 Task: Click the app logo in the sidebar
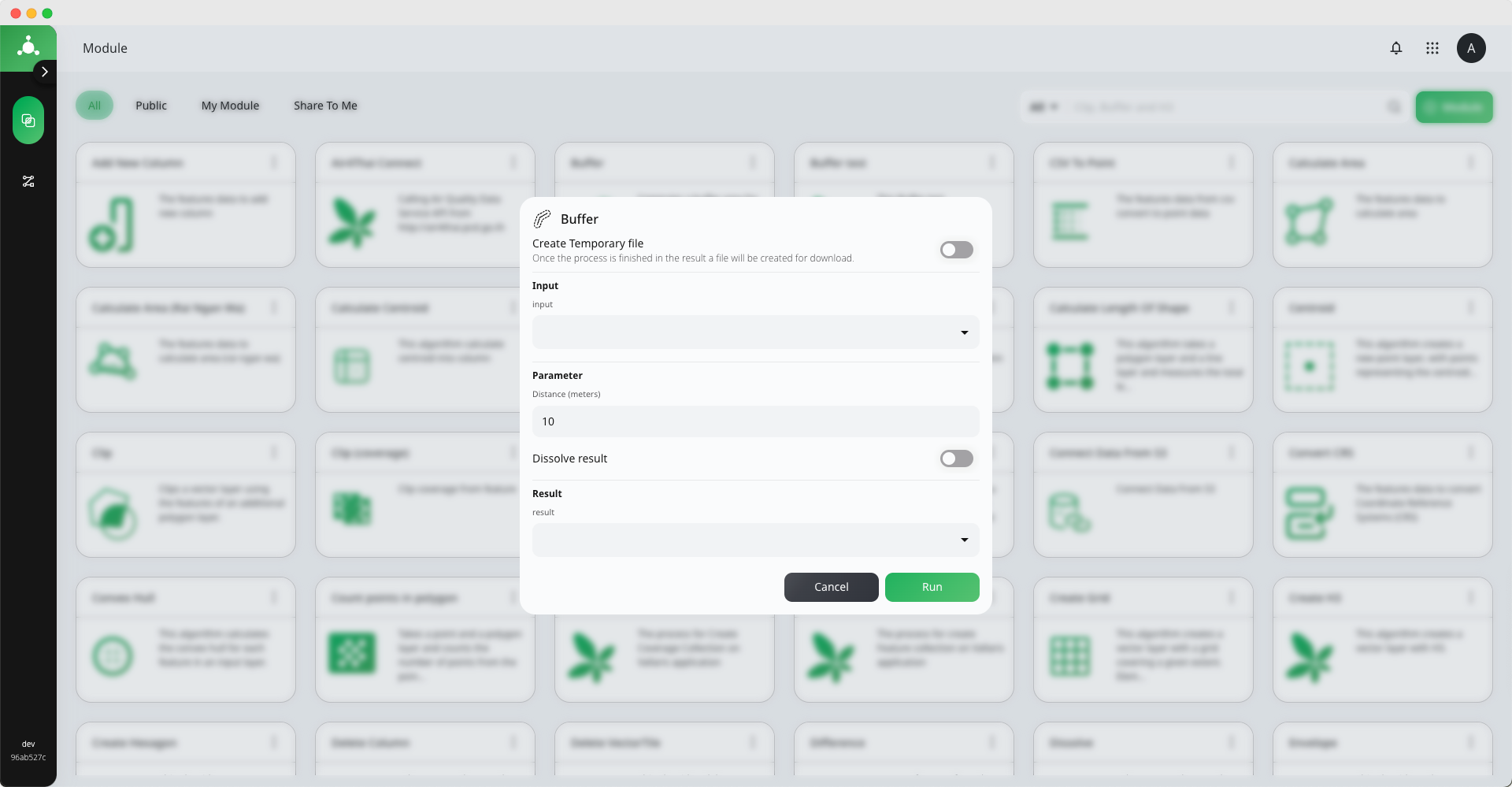coord(28,47)
